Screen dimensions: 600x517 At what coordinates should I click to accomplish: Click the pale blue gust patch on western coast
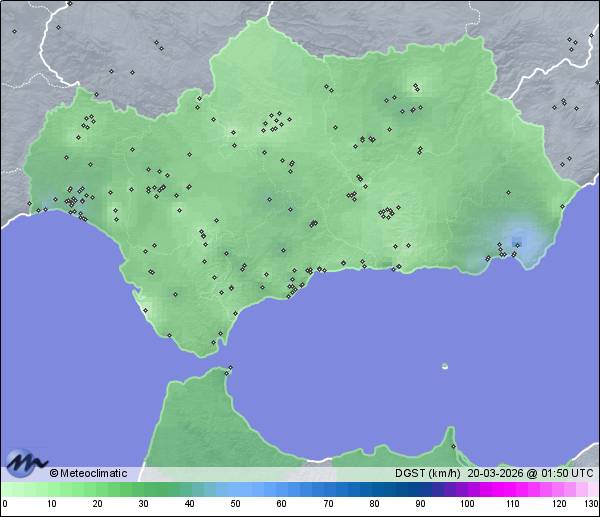tap(50, 198)
